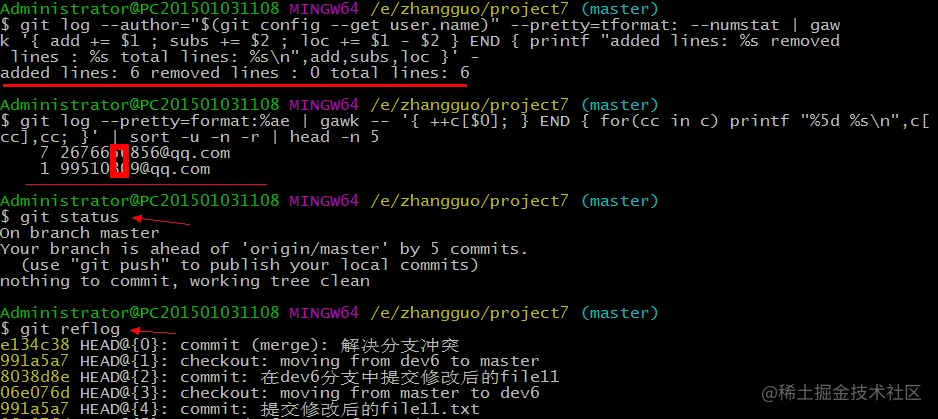The height and width of the screenshot is (419, 938).
Task: Click the git reflog command text
Action: coord(69,329)
